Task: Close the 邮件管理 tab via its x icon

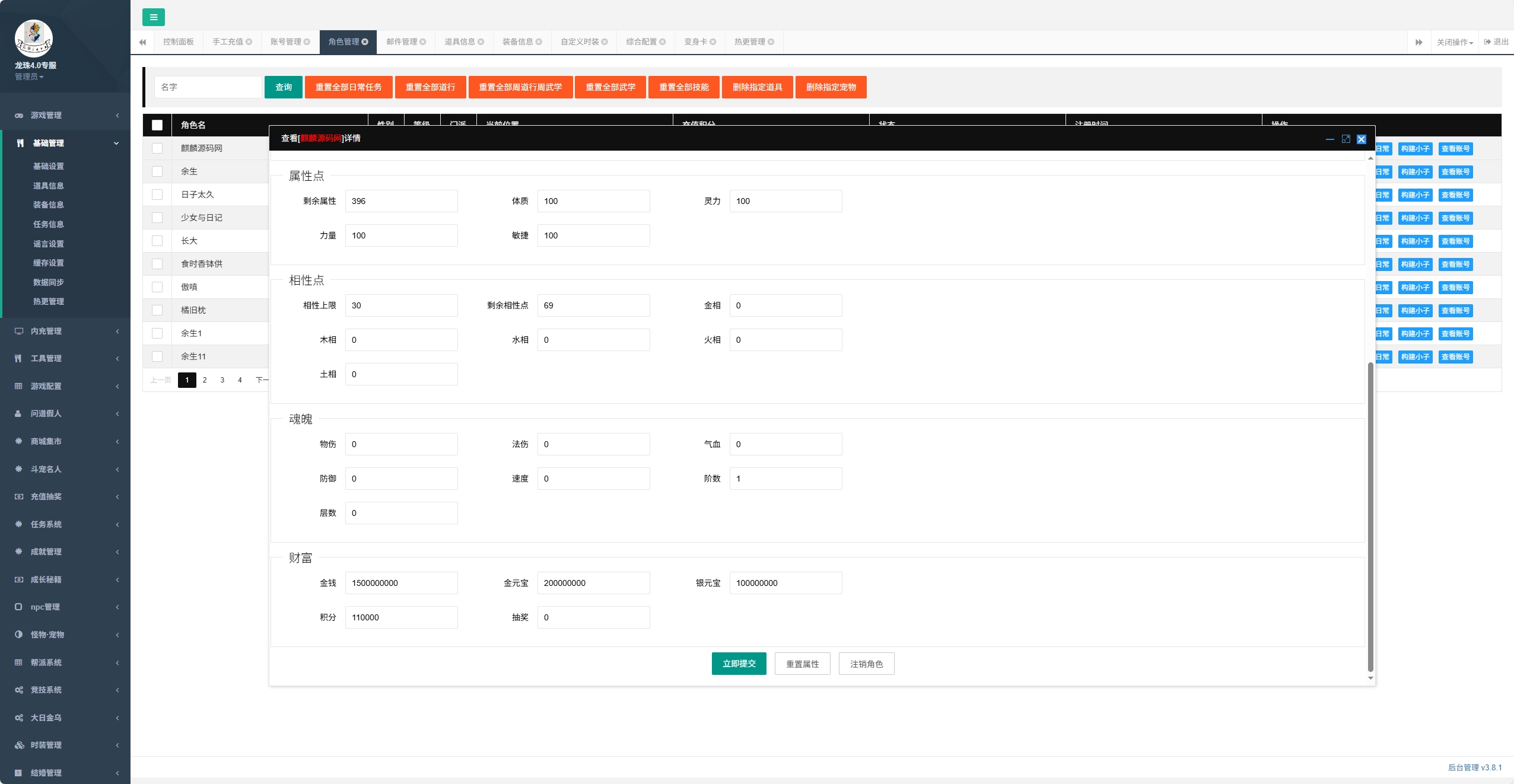Action: tap(423, 42)
